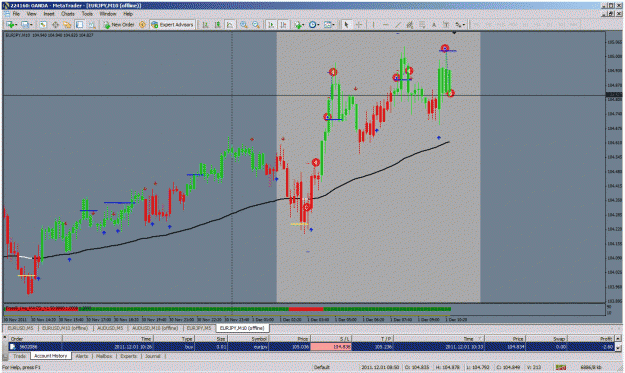The height and width of the screenshot is (373, 625).
Task: Select the Text Label tool
Action: [446, 25]
